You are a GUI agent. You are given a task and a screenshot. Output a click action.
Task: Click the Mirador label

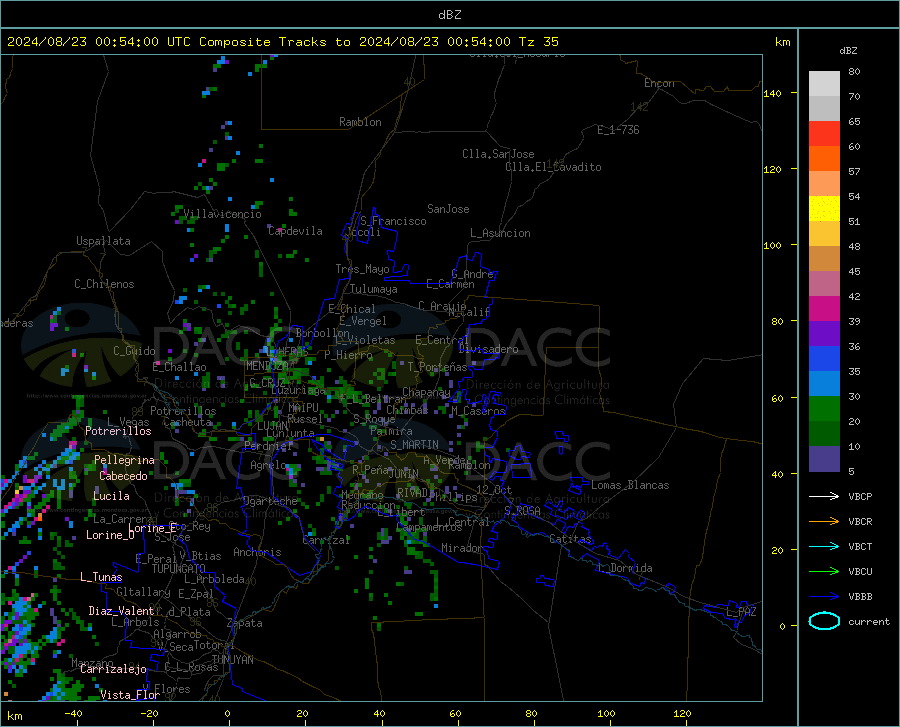coord(461,548)
